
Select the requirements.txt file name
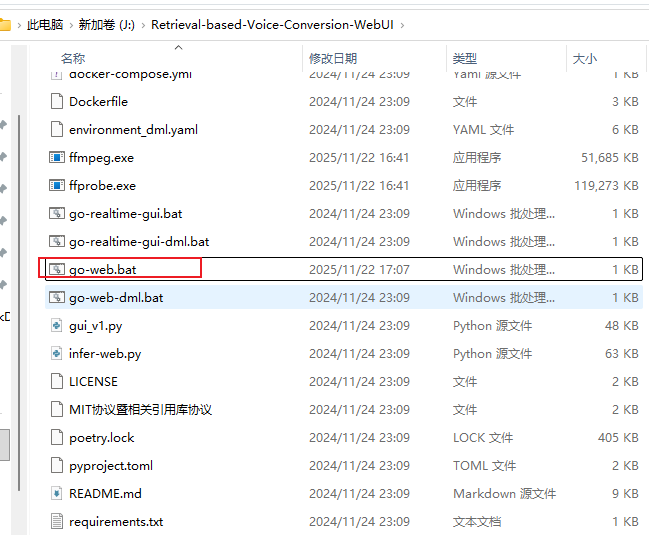[116, 522]
